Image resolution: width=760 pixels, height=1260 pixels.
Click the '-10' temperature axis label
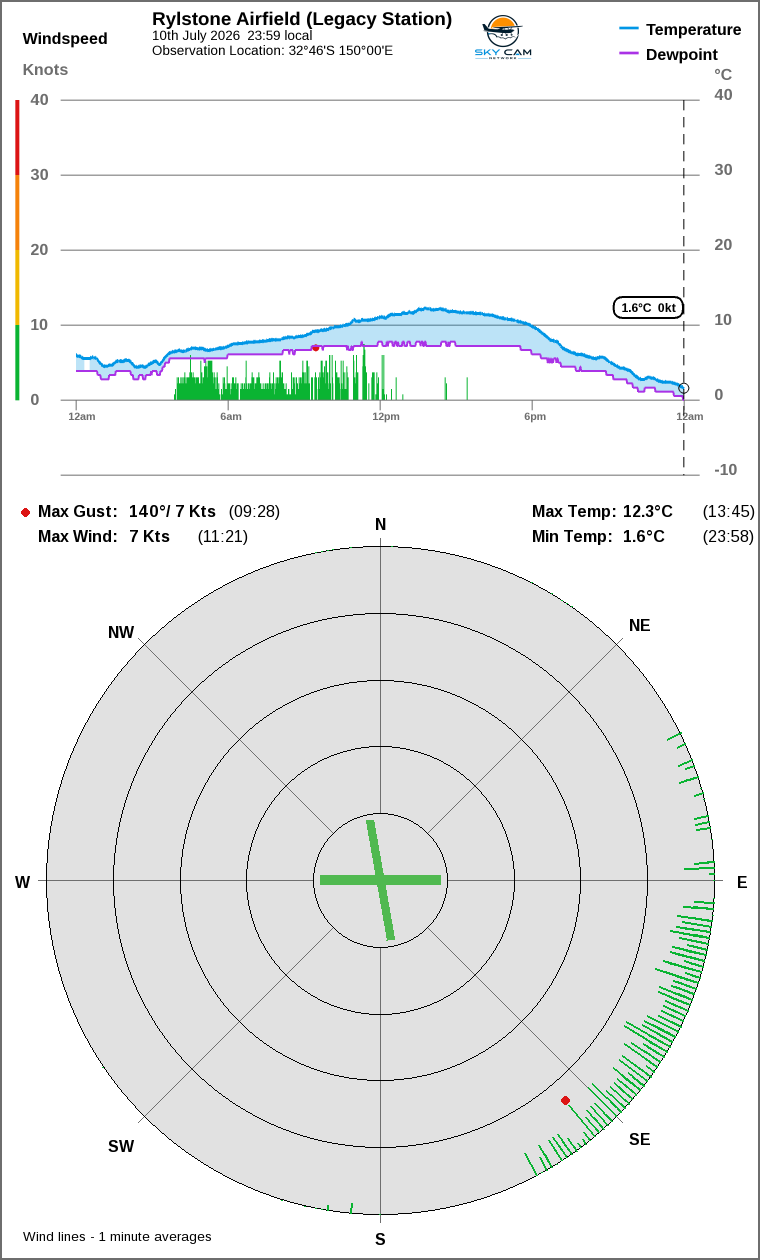[x=725, y=470]
